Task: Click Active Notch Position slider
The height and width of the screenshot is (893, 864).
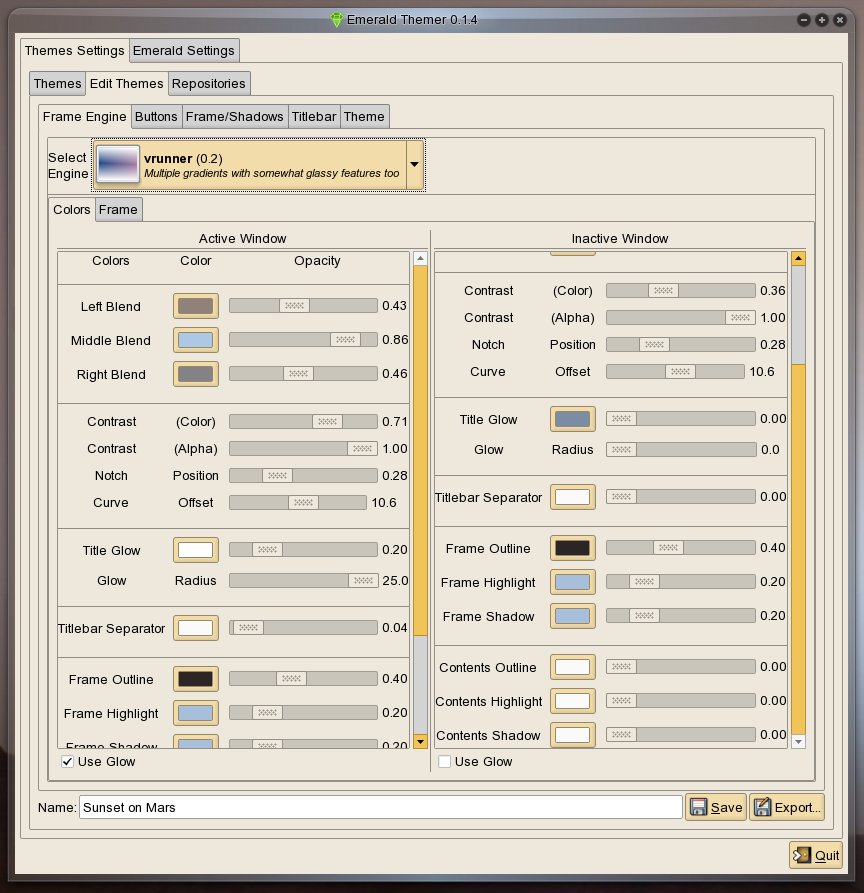Action: click(303, 476)
